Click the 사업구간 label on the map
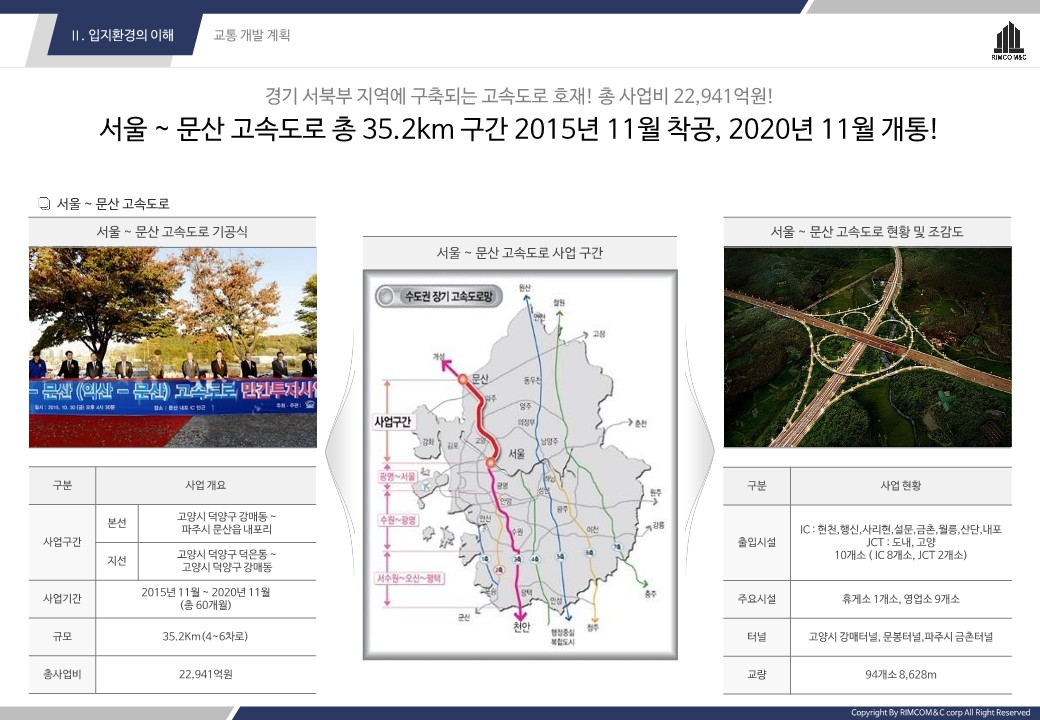The image size is (1040, 720). (390, 422)
